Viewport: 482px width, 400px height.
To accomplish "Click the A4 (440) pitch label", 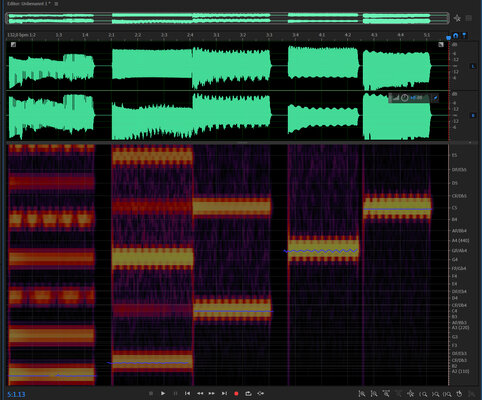I will (x=460, y=240).
